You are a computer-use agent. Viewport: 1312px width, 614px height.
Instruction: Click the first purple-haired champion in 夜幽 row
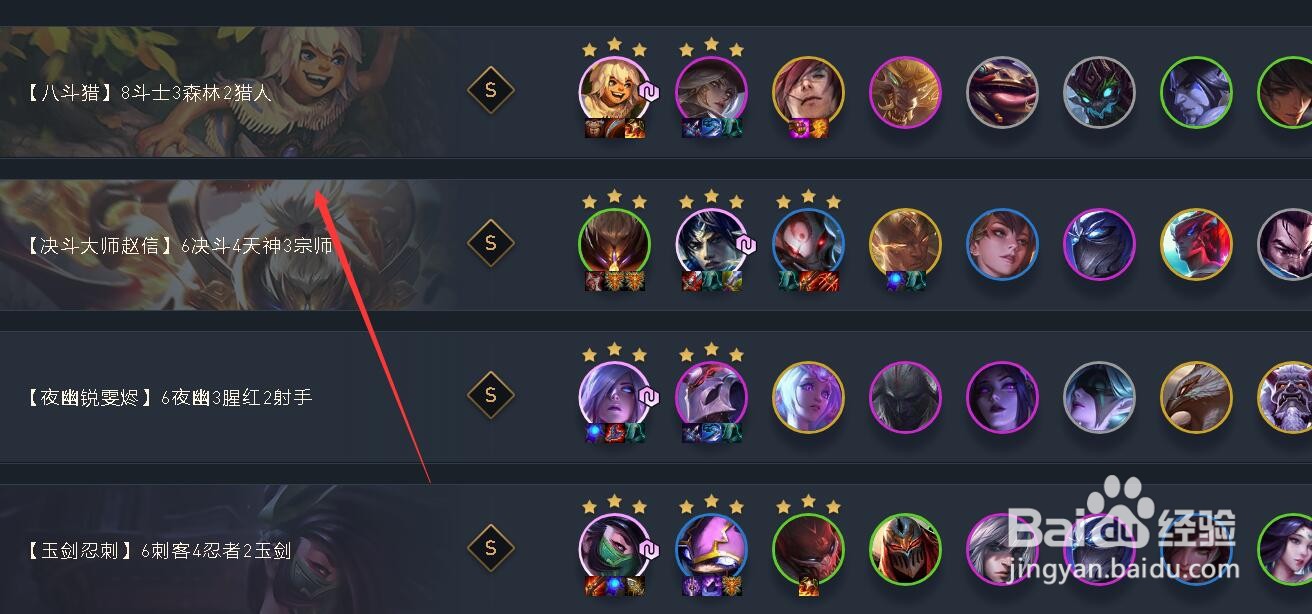pos(614,397)
